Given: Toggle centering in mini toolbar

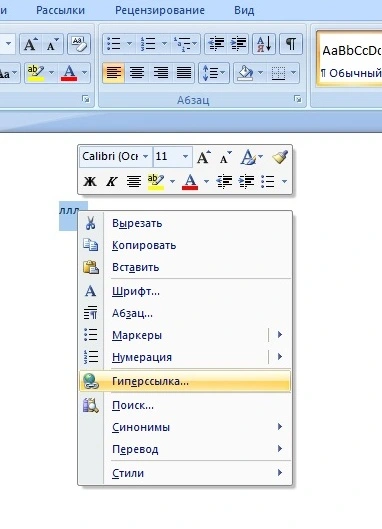Looking at the screenshot, I should pos(134,182).
